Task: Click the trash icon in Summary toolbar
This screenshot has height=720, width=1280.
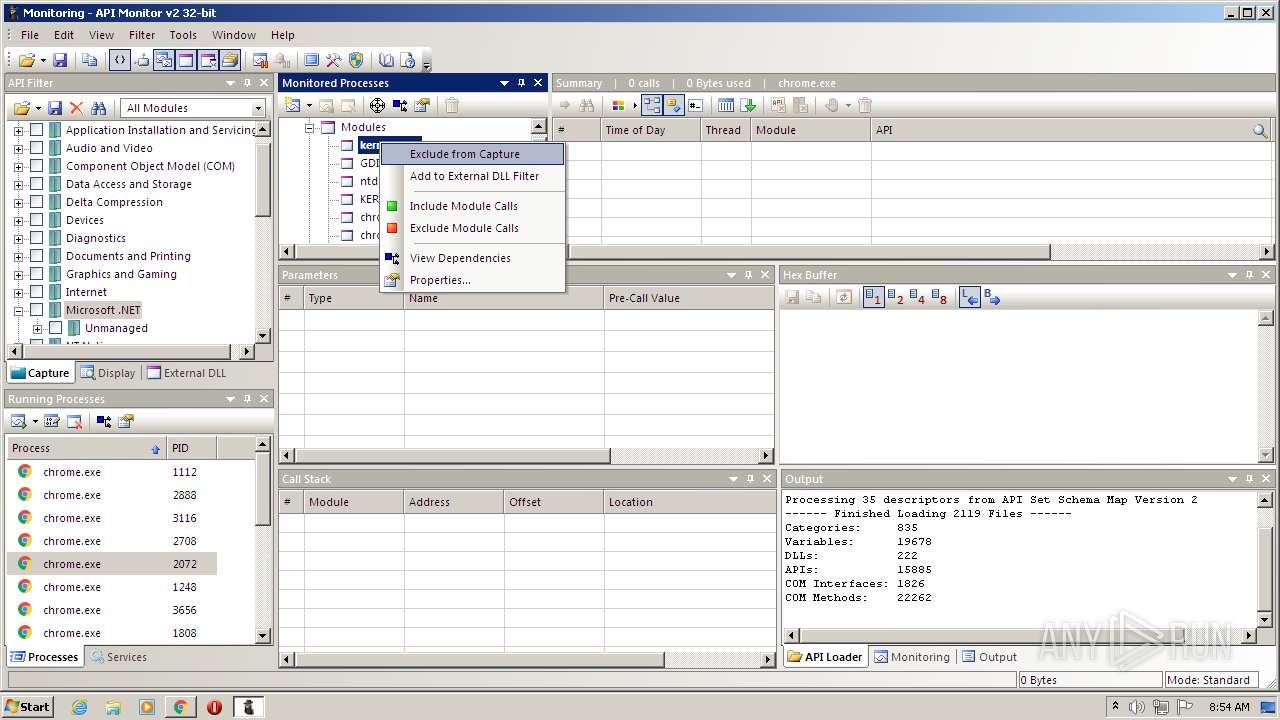Action: pos(865,105)
